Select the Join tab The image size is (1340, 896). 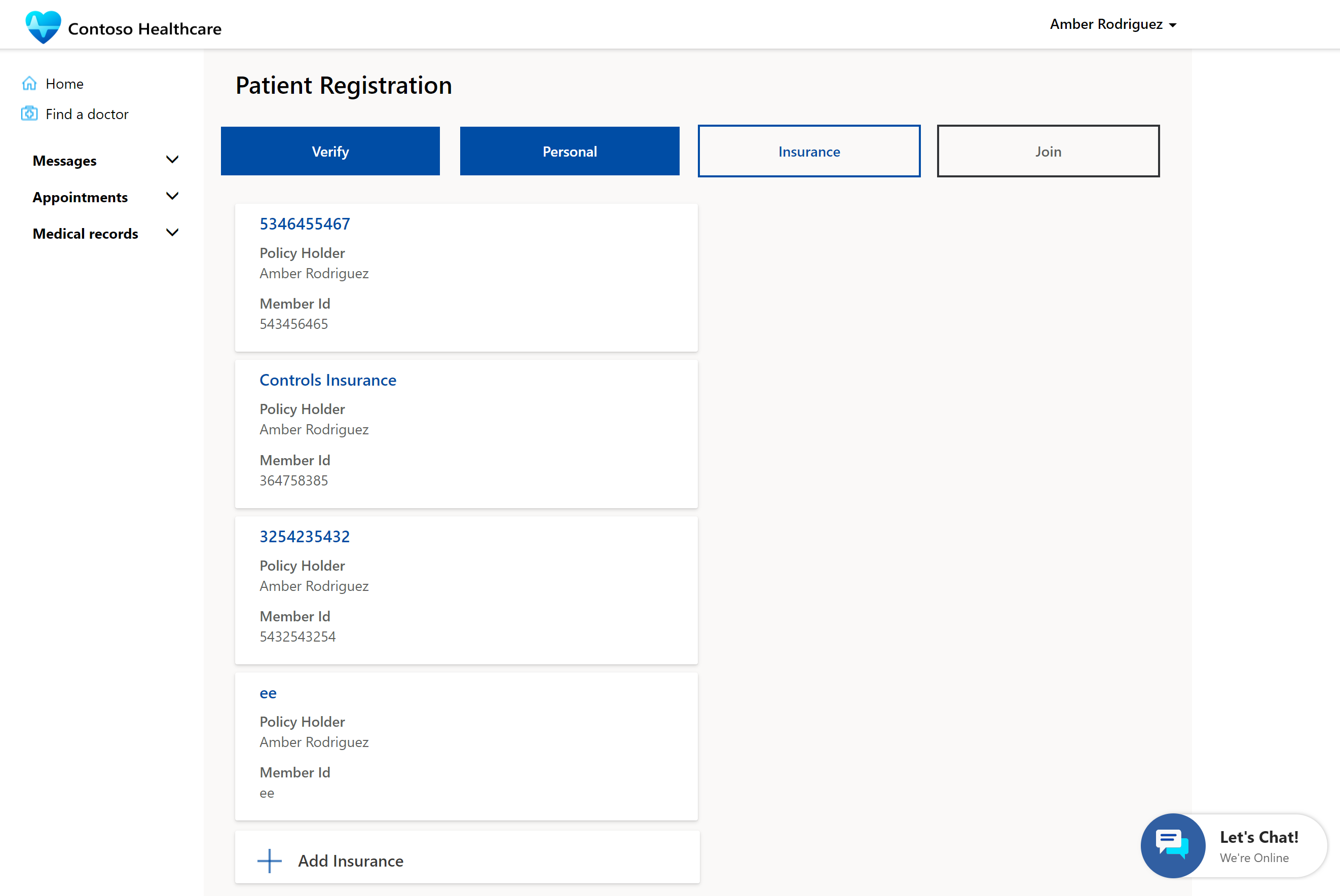[1048, 151]
